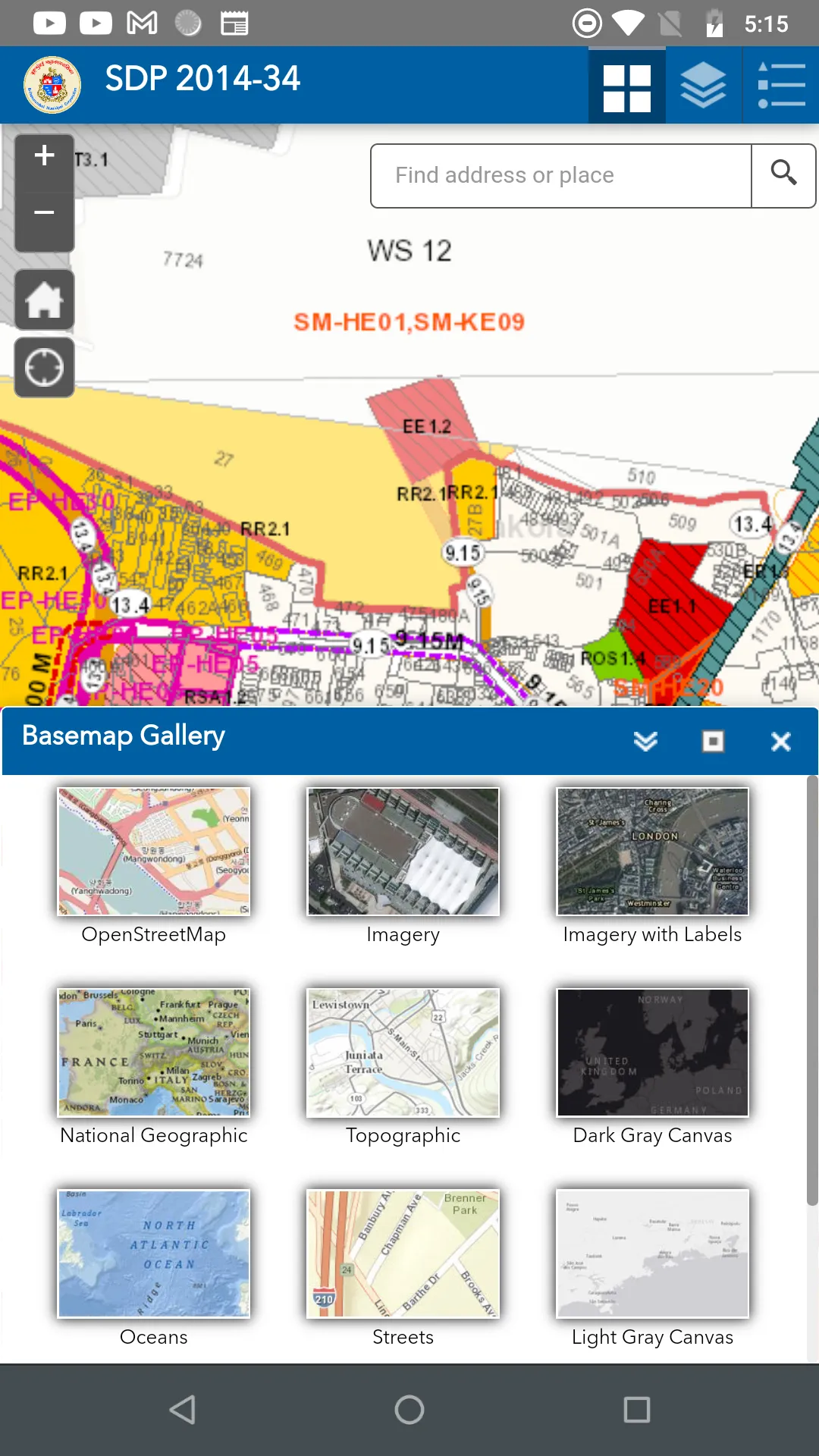This screenshot has height=1456, width=819.
Task: Open the Basemap Gallery grid icon
Action: (627, 85)
